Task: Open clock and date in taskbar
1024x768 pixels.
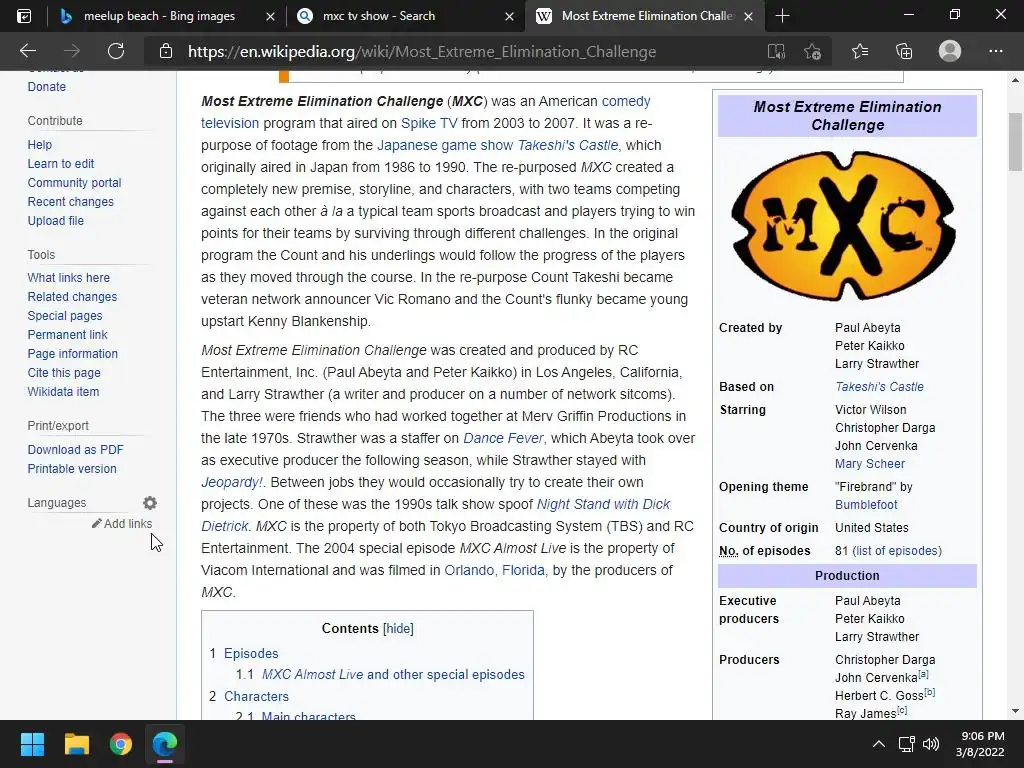Action: point(980,744)
